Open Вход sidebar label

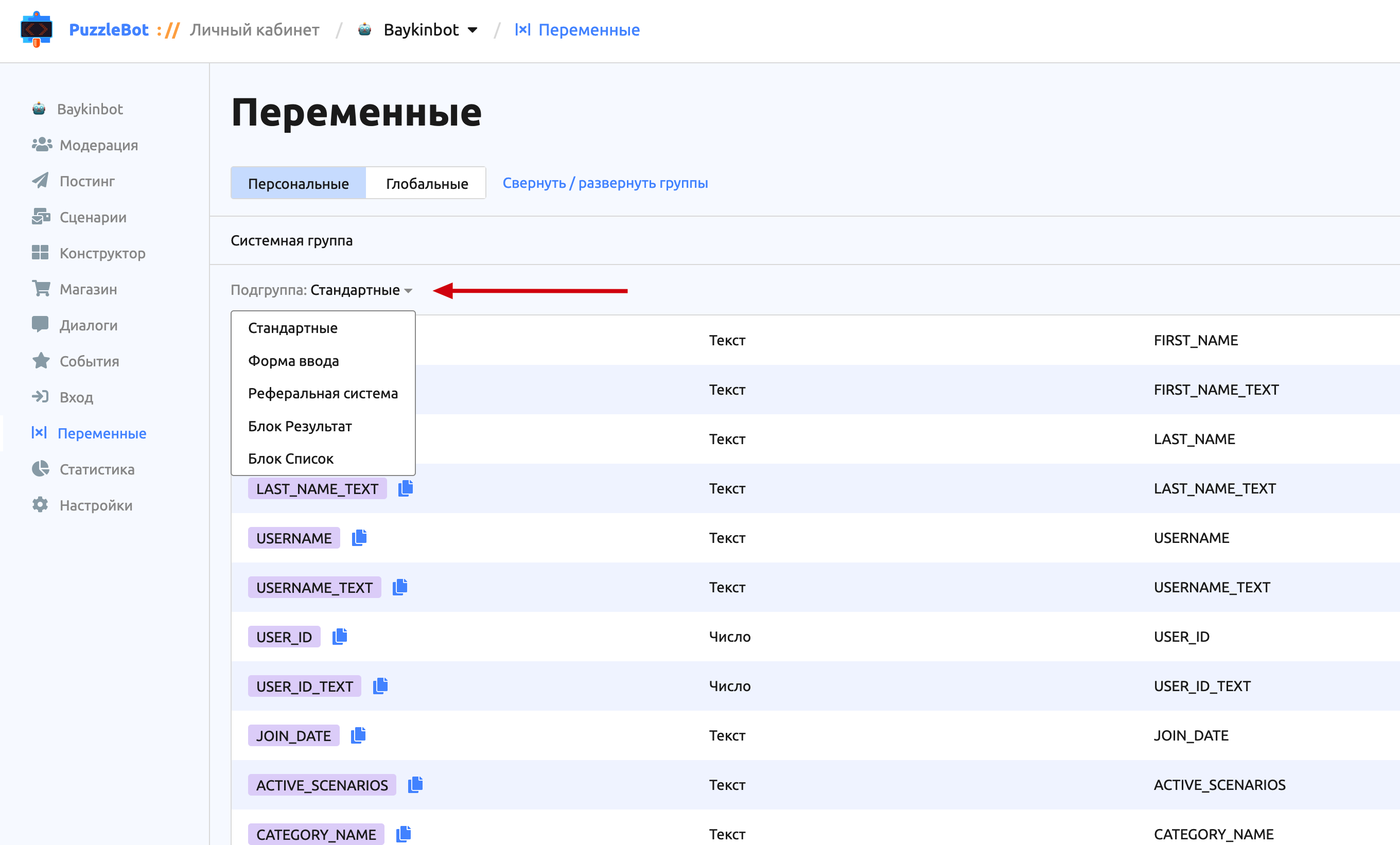click(x=76, y=397)
